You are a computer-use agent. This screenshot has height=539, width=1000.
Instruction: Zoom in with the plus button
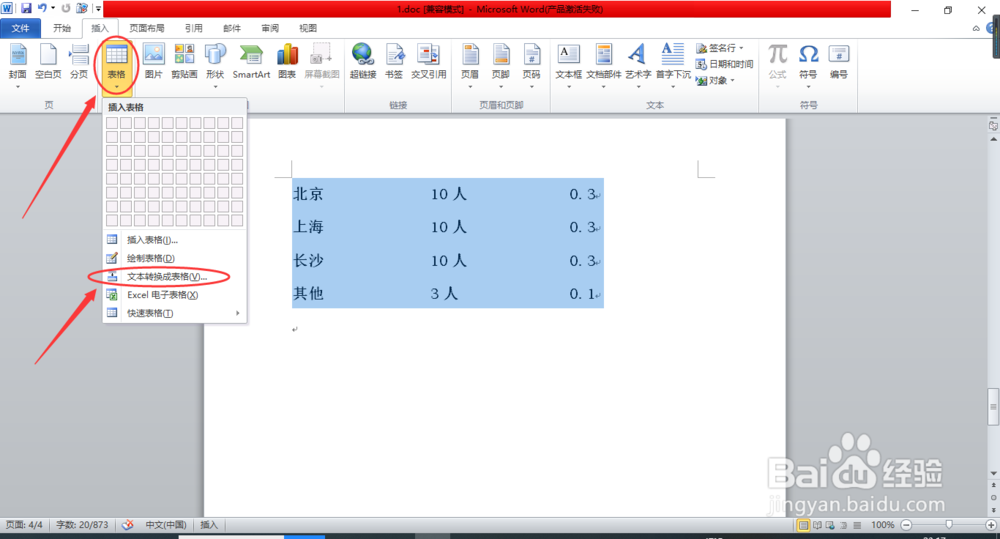[x=991, y=525]
